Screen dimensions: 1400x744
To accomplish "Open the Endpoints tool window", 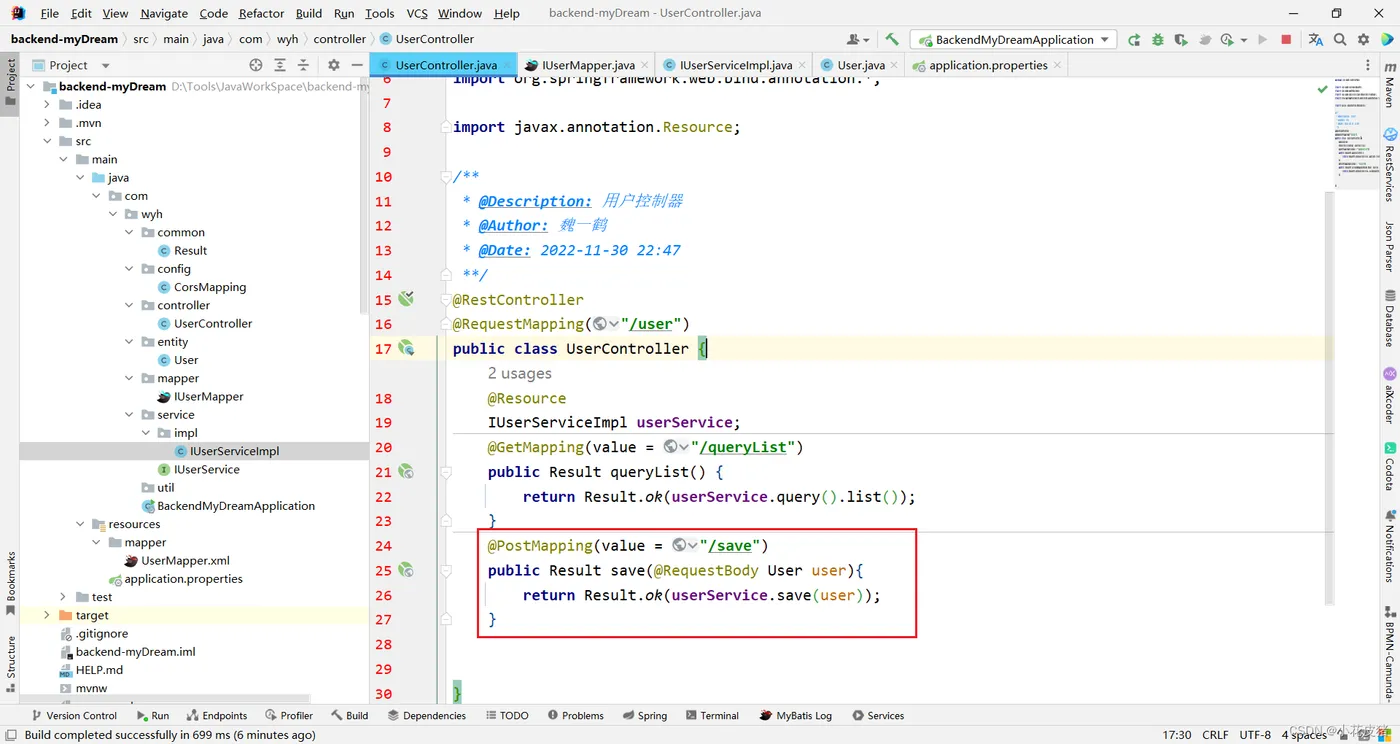I will coord(215,715).
